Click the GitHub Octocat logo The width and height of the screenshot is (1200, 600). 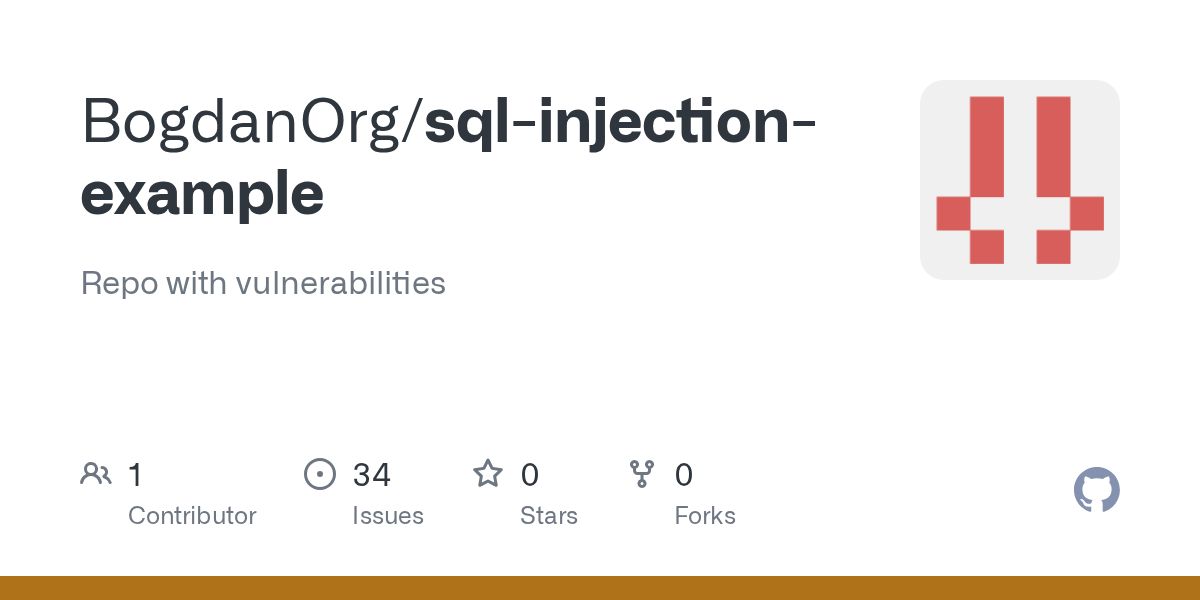coord(1096,490)
